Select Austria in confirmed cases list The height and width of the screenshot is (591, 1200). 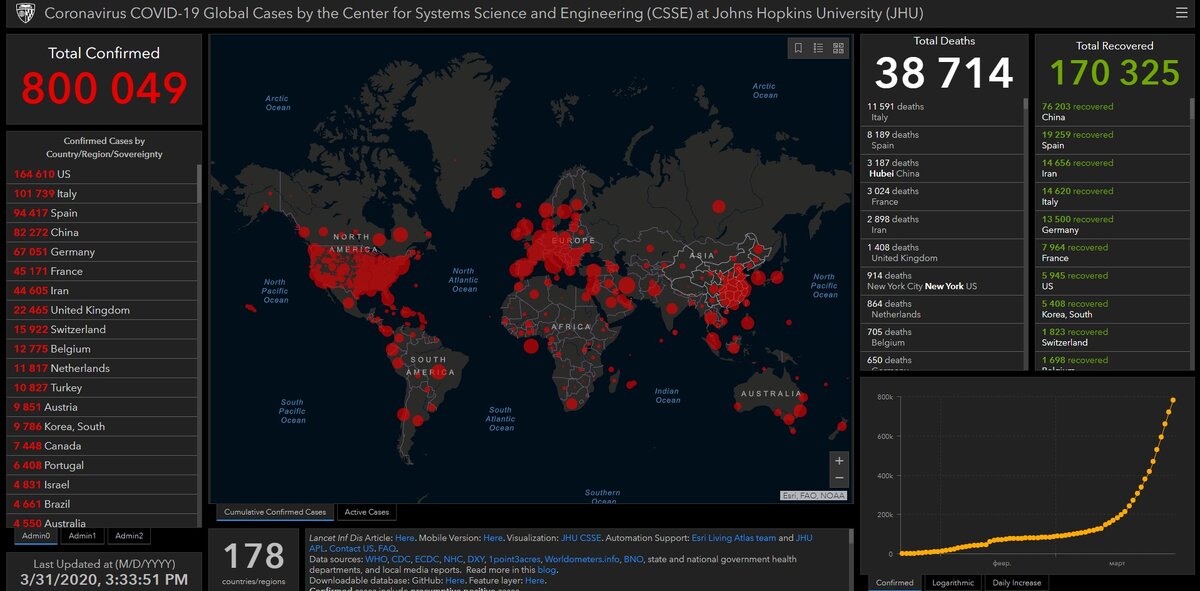click(x=102, y=407)
